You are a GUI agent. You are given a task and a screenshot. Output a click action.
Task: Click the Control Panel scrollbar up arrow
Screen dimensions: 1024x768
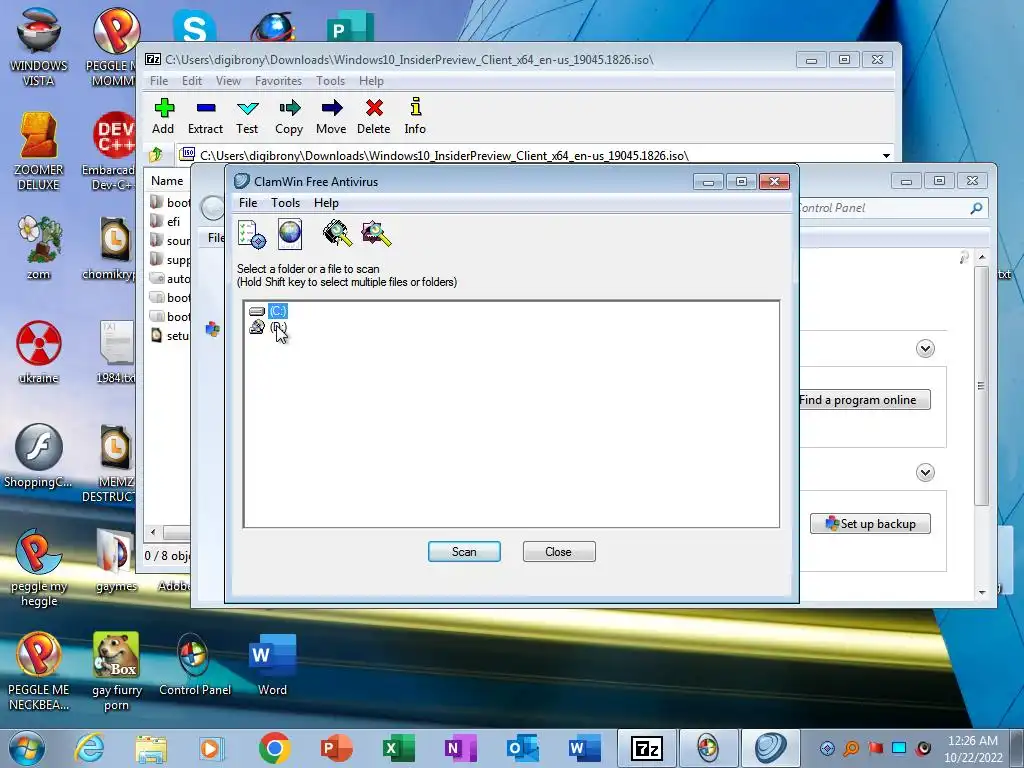coord(982,258)
